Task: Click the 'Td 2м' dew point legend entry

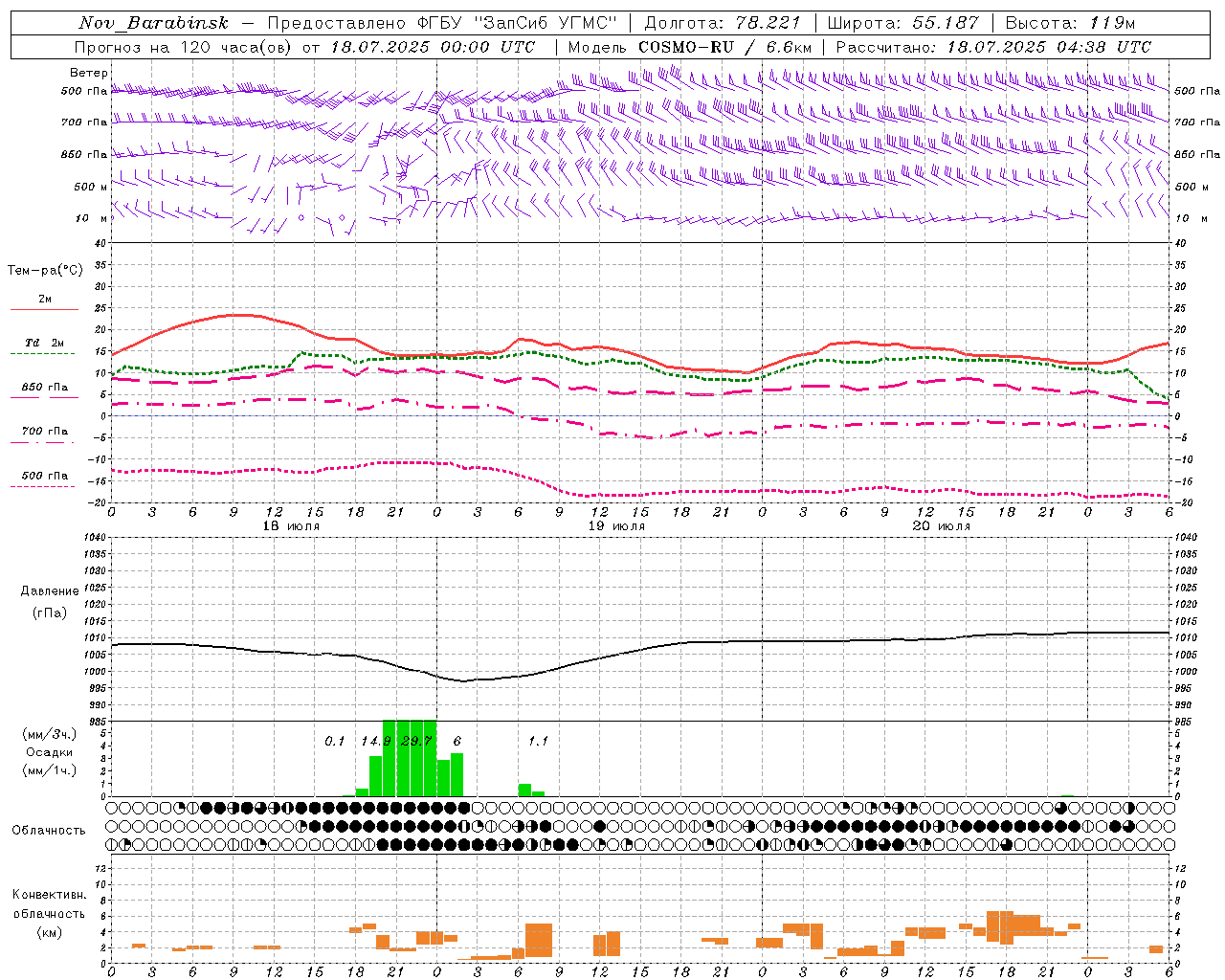Action: tap(44, 343)
